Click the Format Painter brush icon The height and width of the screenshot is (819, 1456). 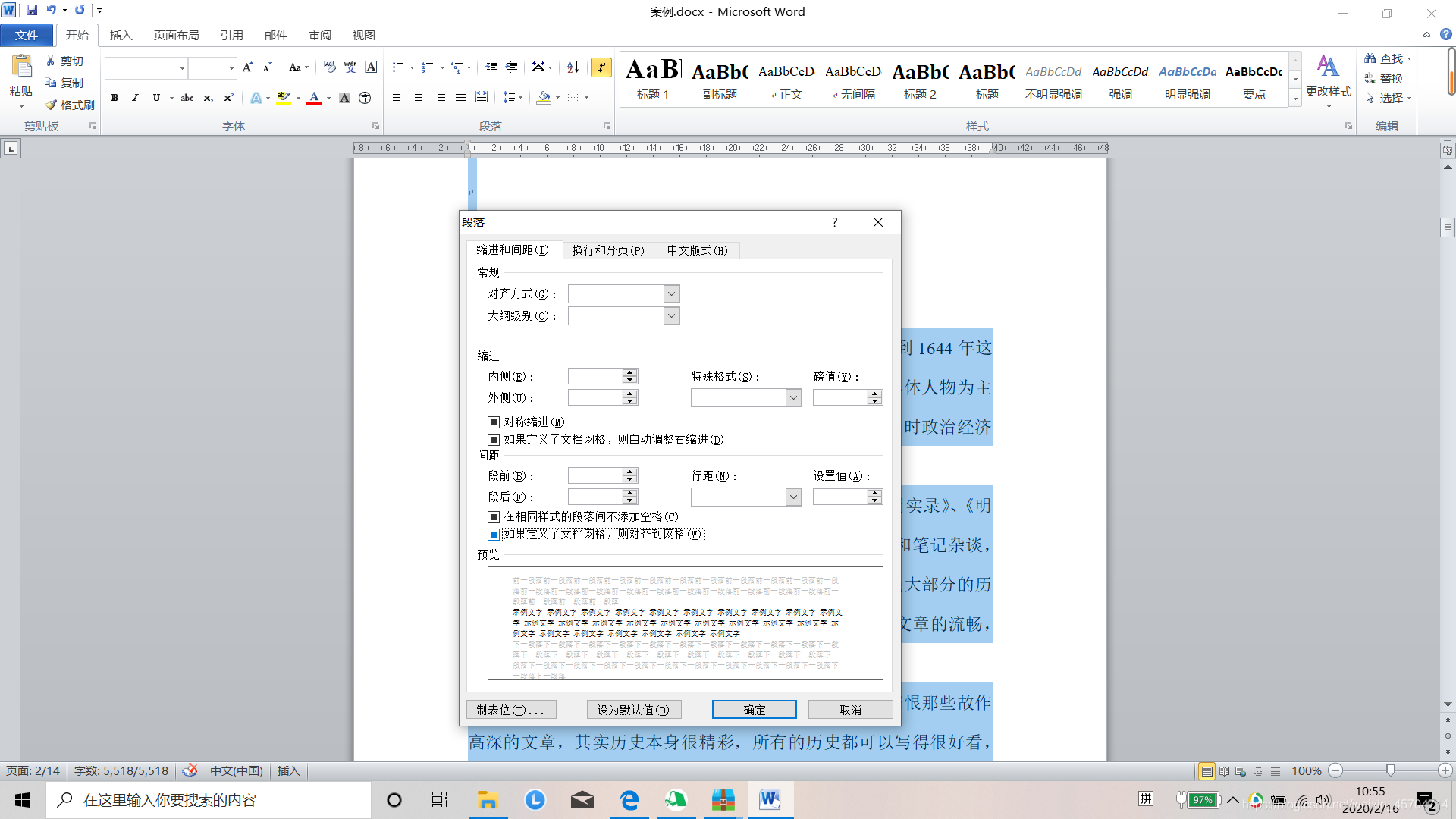click(x=51, y=105)
